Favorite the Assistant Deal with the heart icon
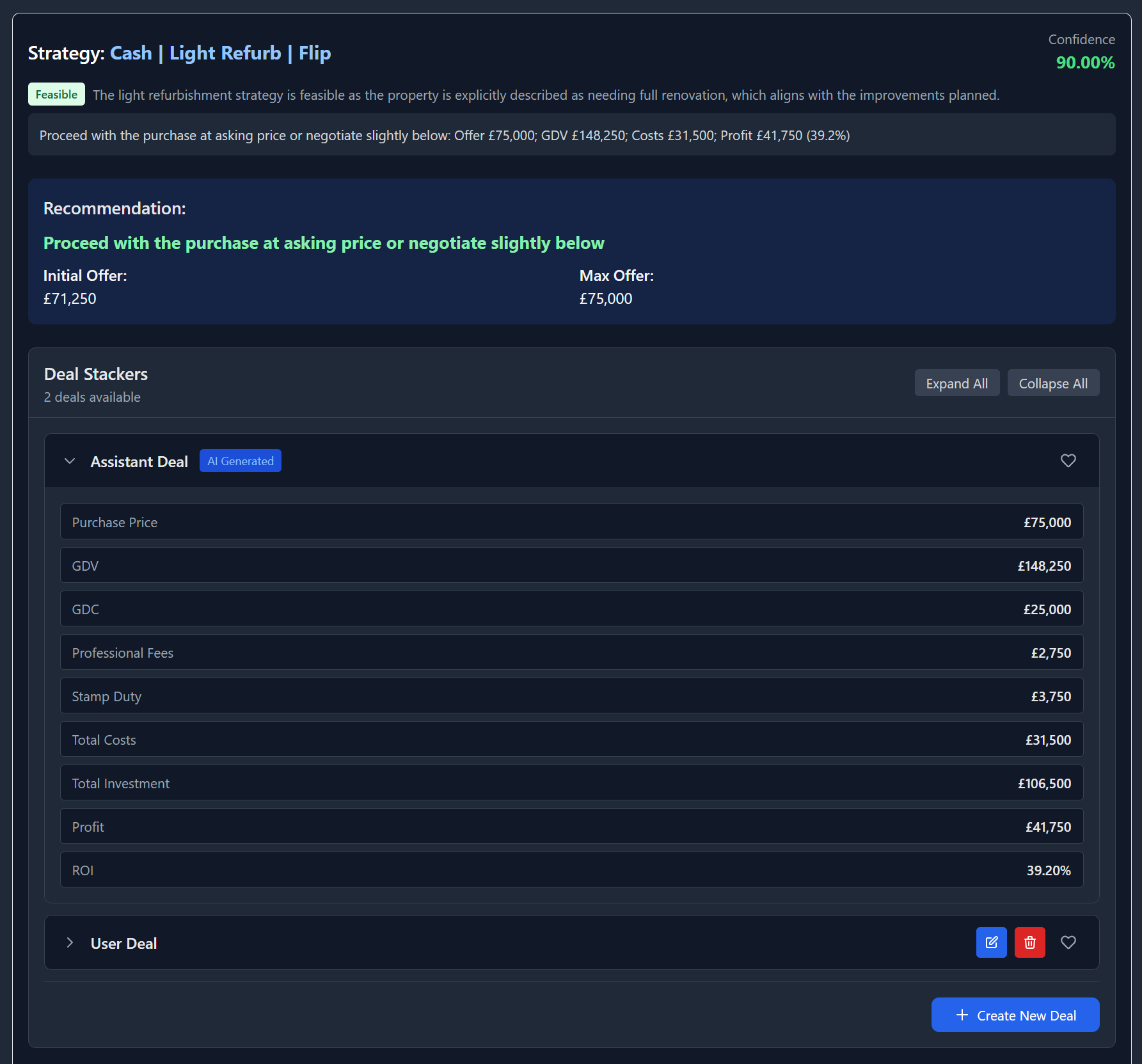The height and width of the screenshot is (1064, 1142). click(1068, 461)
